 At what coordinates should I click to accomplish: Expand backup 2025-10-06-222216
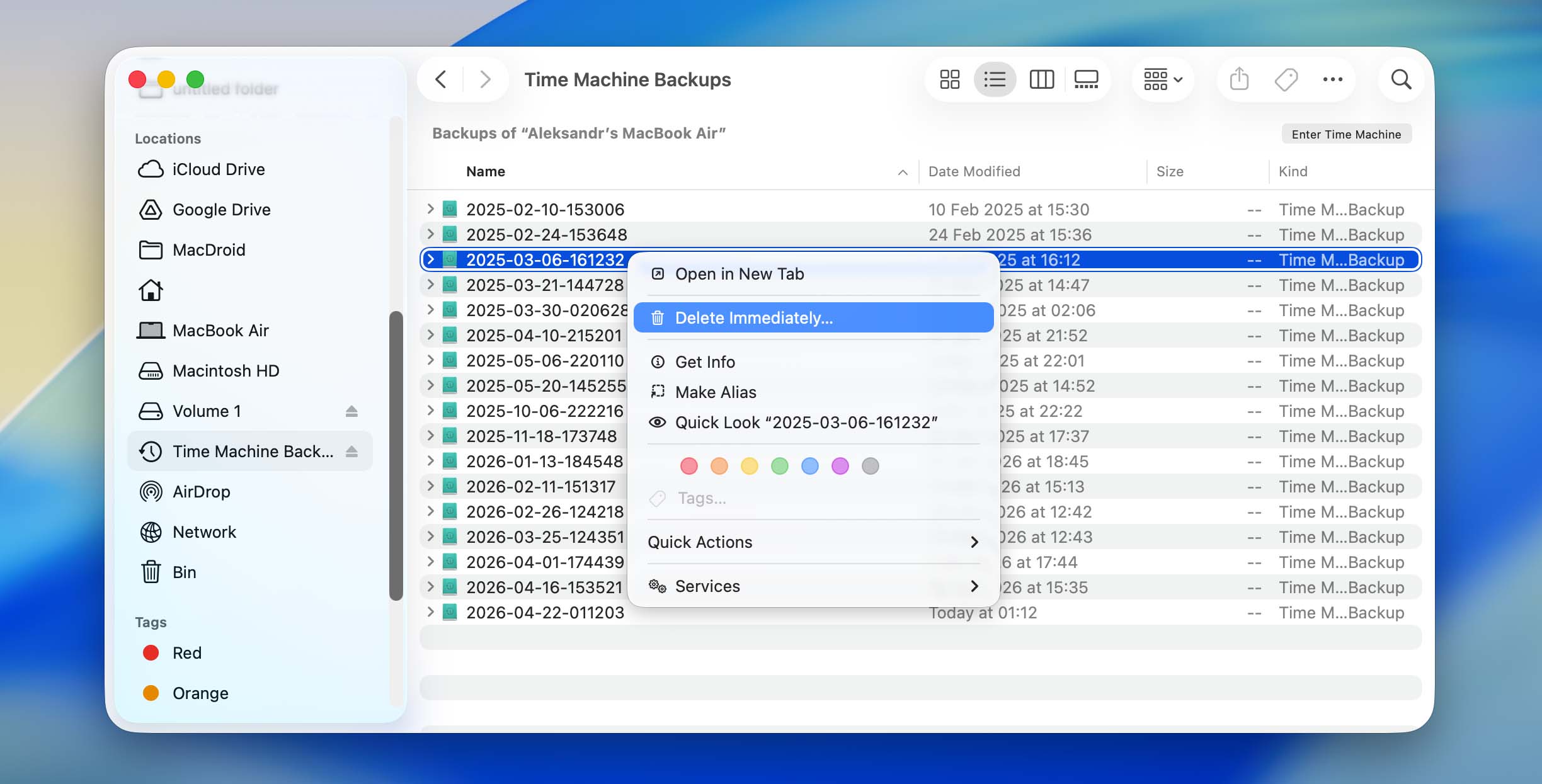tap(430, 410)
